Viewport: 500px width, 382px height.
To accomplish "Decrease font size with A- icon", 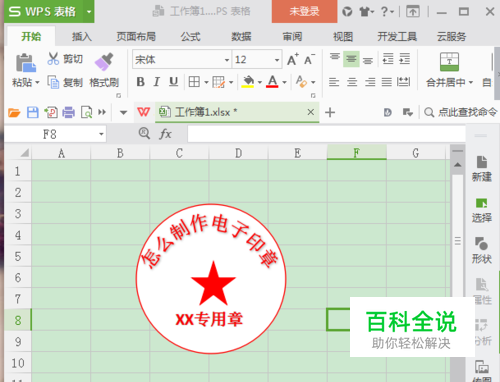I will 309,60.
